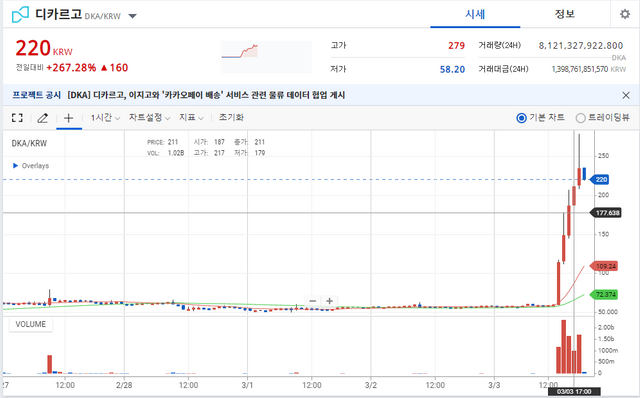Screen dimensions: 640x398
Task: Select the 트레이딩뷰 radio option
Action: point(580,118)
